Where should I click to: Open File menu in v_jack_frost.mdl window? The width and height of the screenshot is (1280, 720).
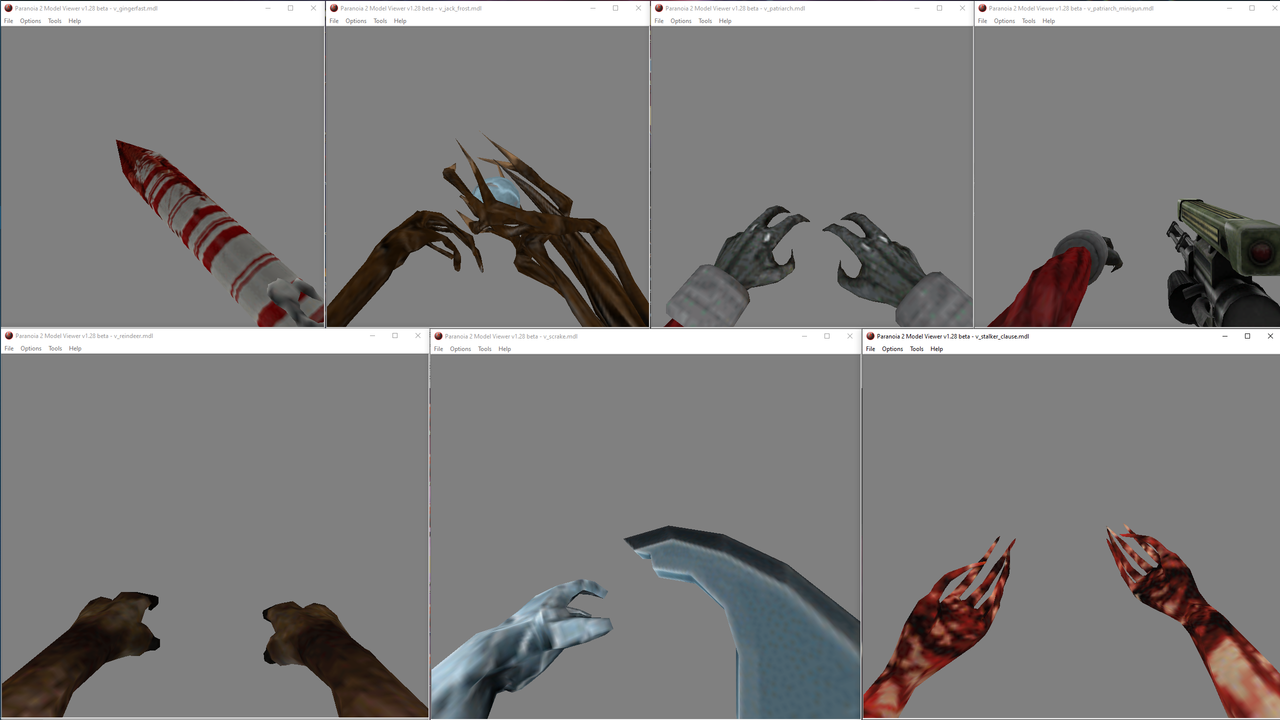coord(334,21)
